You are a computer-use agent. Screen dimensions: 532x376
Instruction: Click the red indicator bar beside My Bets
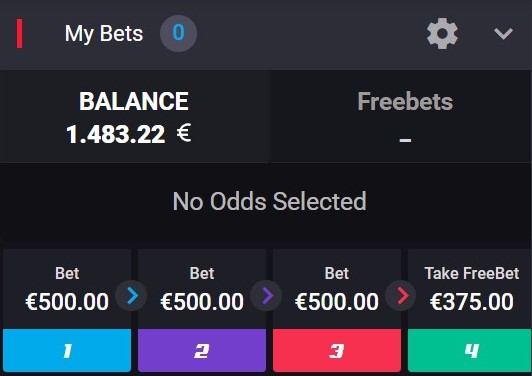(x=20, y=34)
